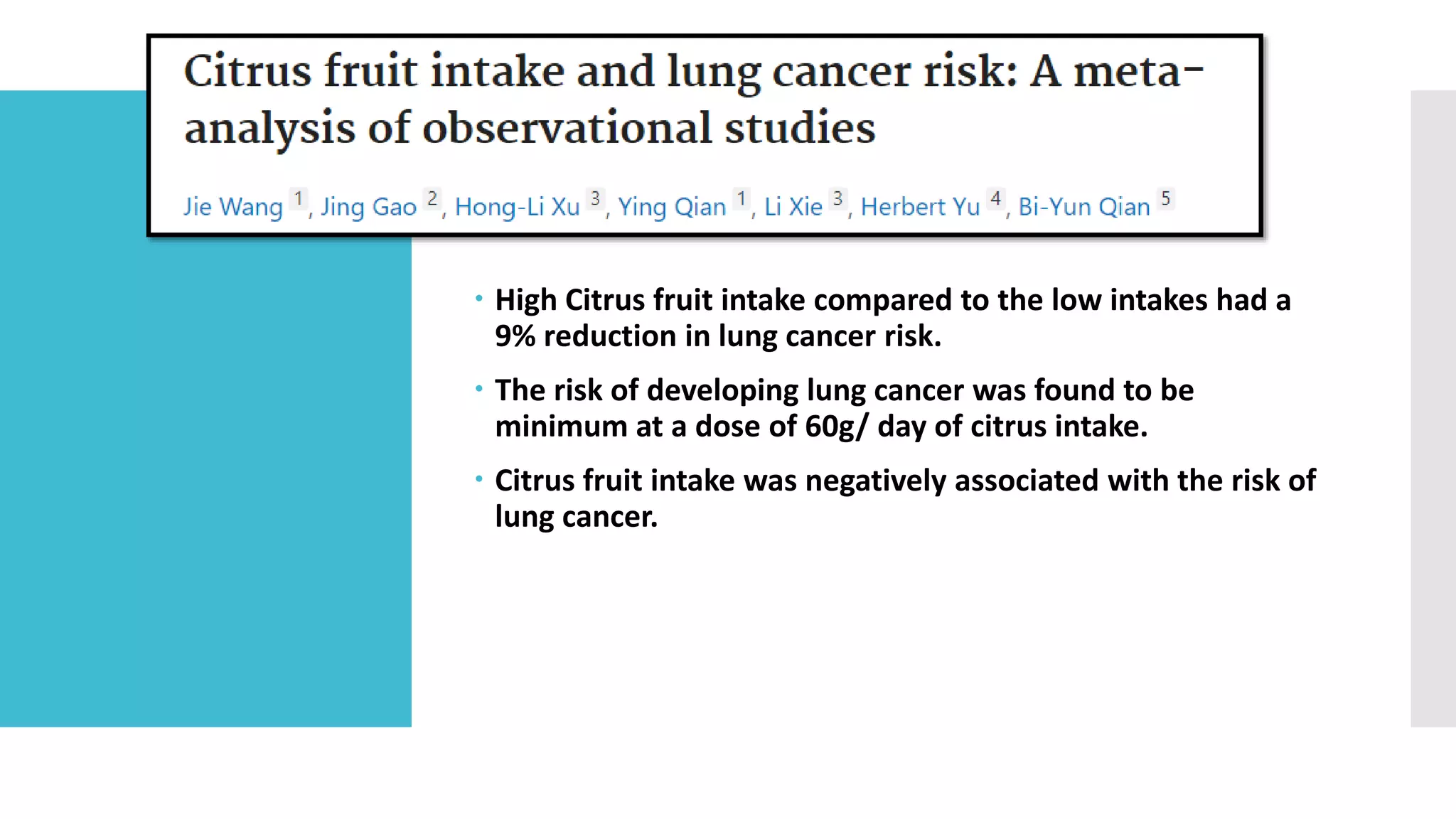Viewport: 1456px width, 819px height.
Task: Open affiliation superscript 3 after Hong-Li Xu
Action: pos(595,198)
